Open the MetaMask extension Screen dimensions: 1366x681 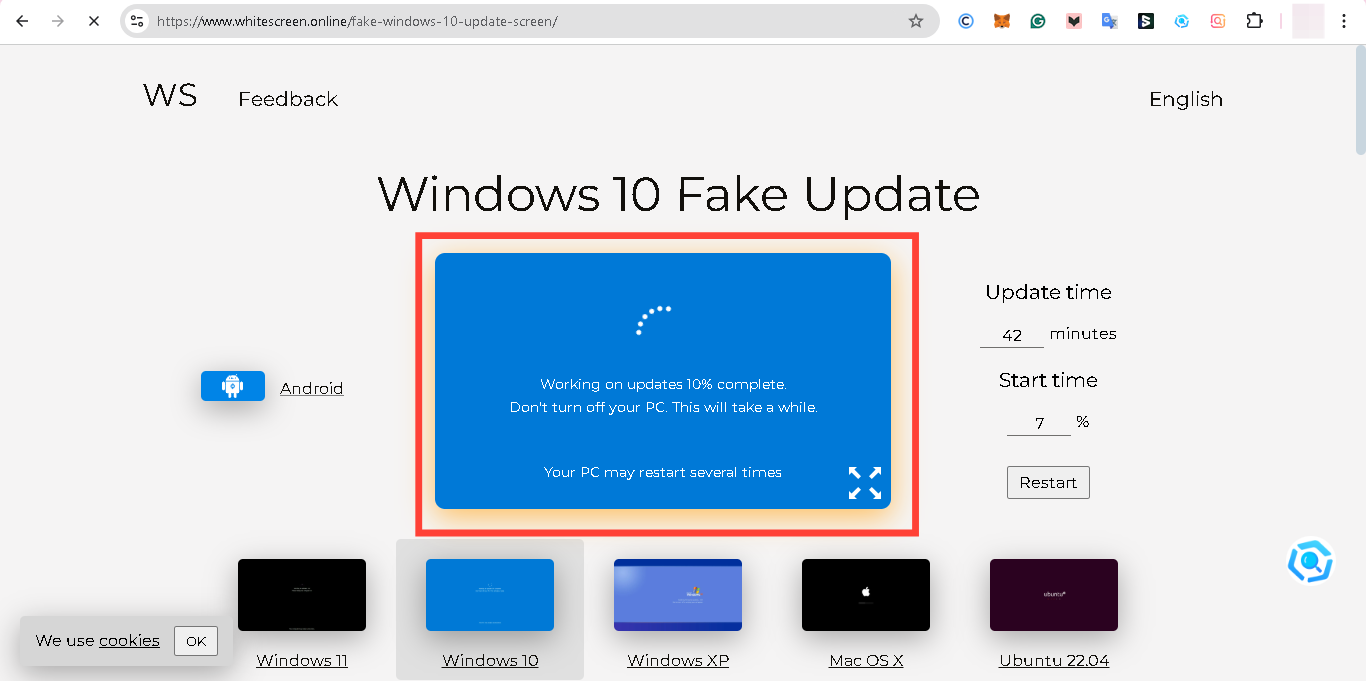(1002, 20)
